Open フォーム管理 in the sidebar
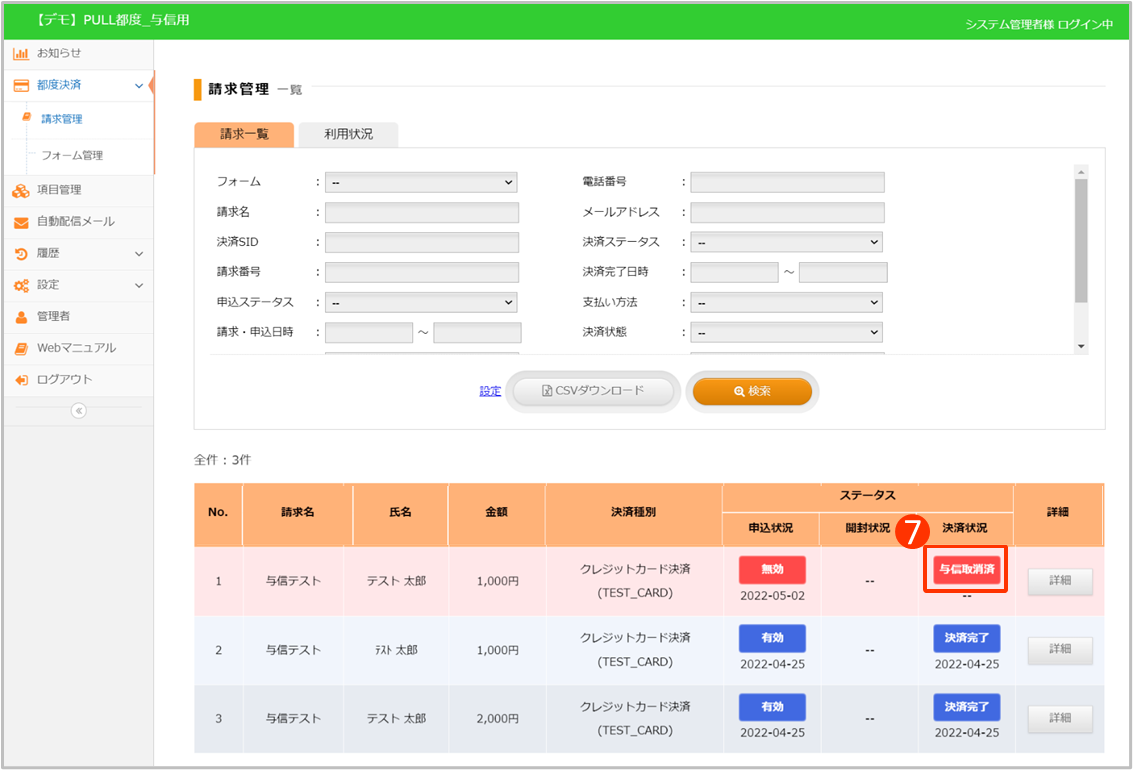Image resolution: width=1133 pixels, height=770 pixels. [72, 156]
